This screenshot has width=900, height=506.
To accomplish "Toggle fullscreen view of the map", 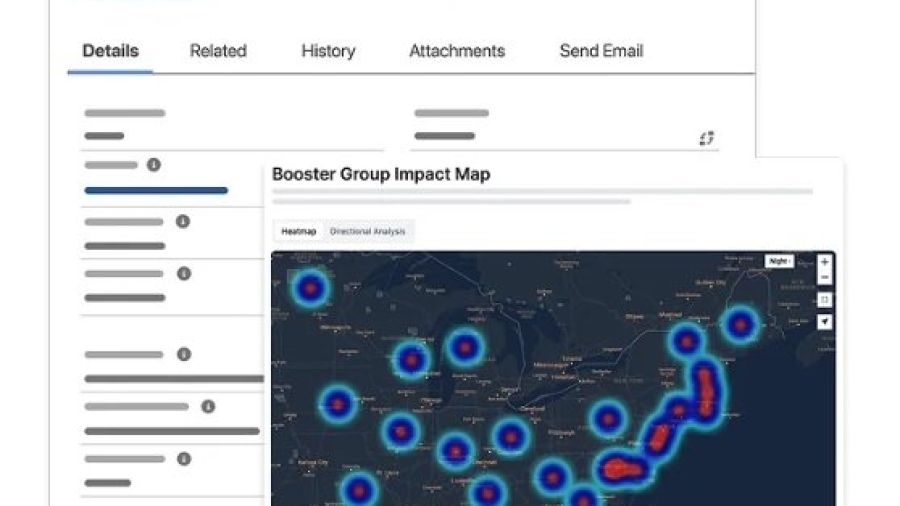I will pyautogui.click(x=824, y=300).
